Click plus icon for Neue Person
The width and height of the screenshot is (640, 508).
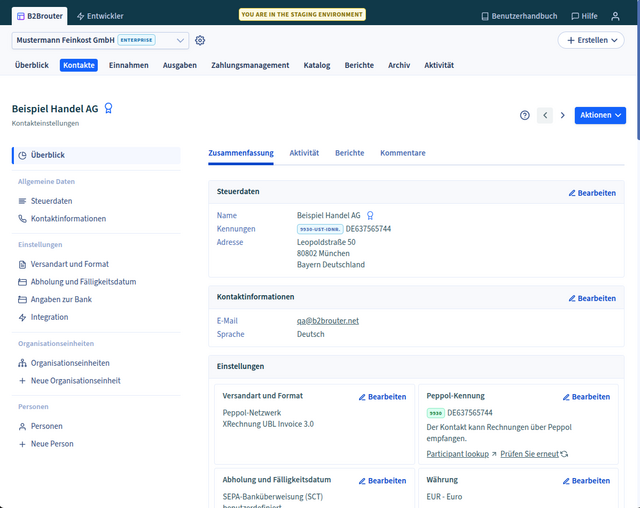click(x=22, y=444)
